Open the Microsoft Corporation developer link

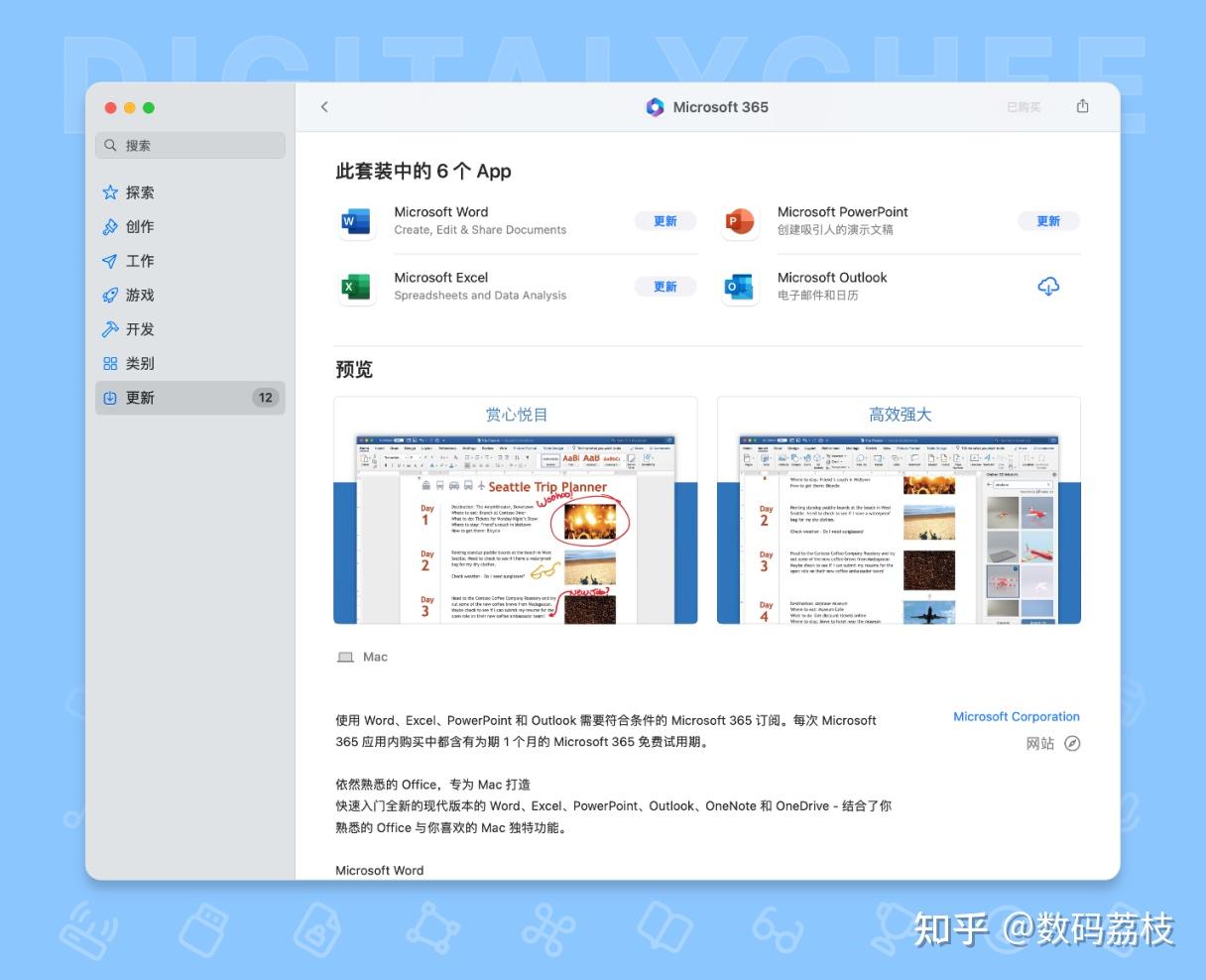(x=1017, y=716)
